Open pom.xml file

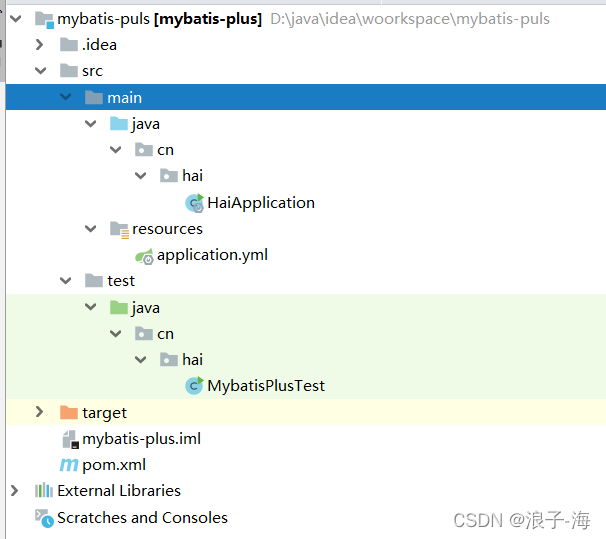[x=114, y=465]
